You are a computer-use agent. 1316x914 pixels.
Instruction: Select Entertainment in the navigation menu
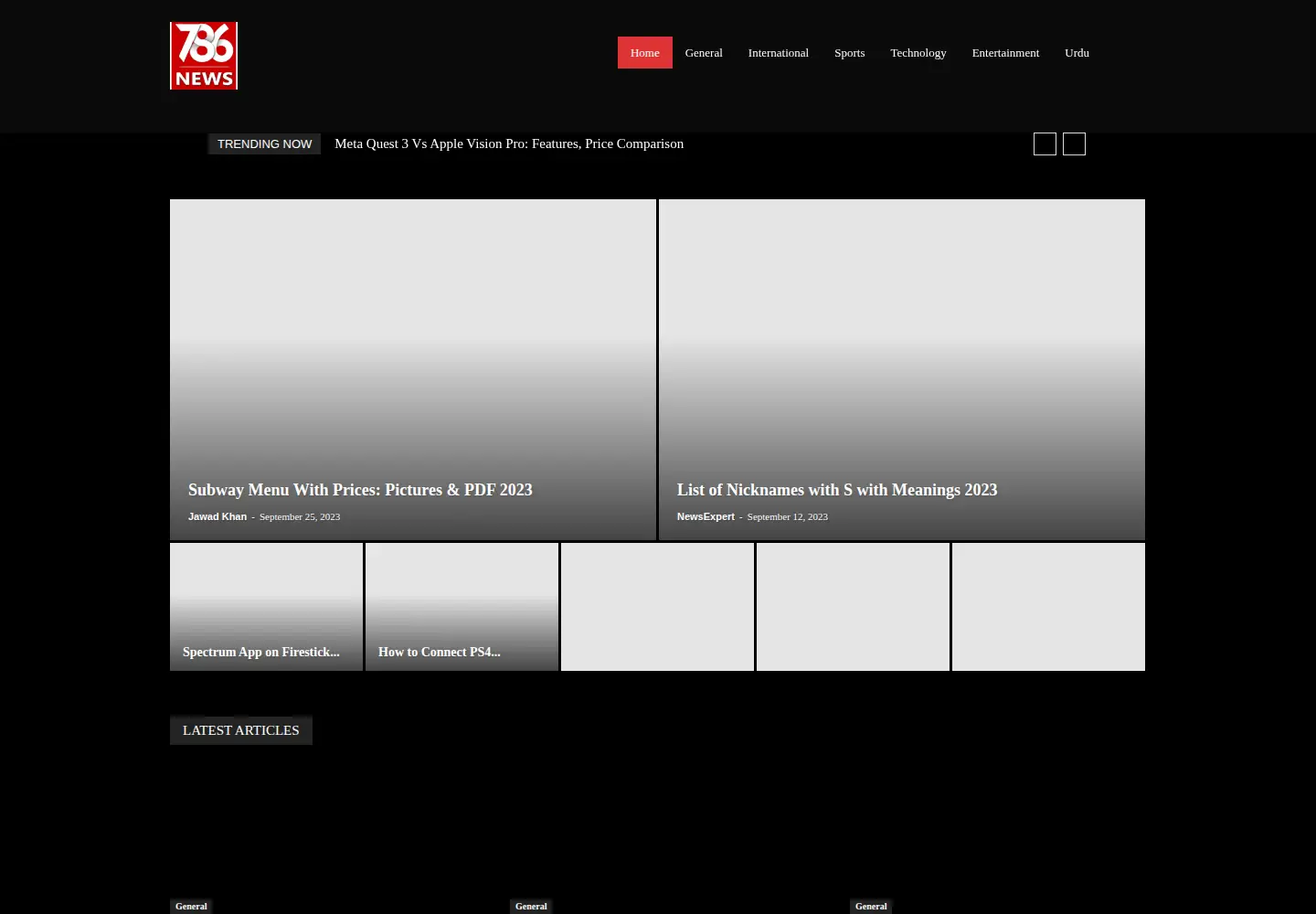point(1006,52)
